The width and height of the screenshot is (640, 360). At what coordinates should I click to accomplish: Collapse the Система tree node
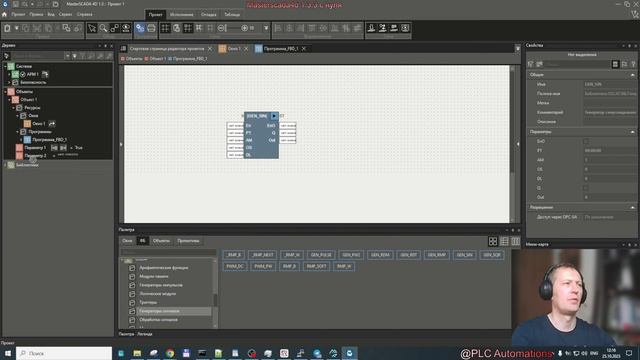[5, 66]
